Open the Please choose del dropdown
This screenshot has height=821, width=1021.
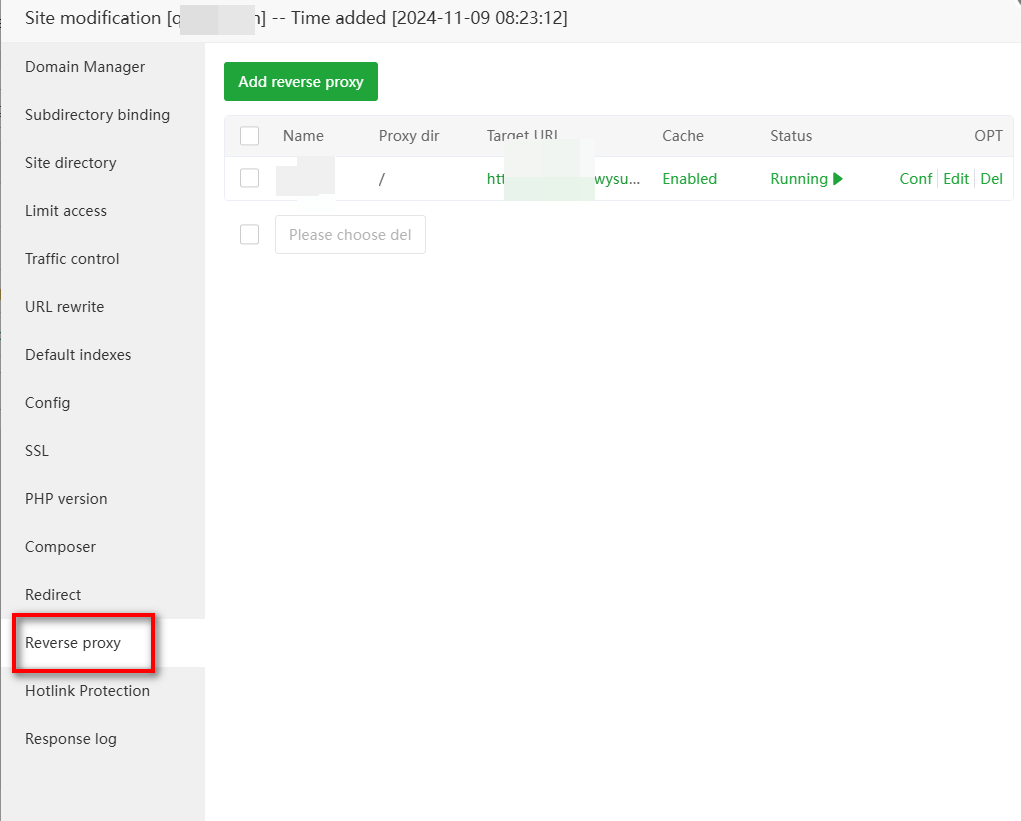350,235
